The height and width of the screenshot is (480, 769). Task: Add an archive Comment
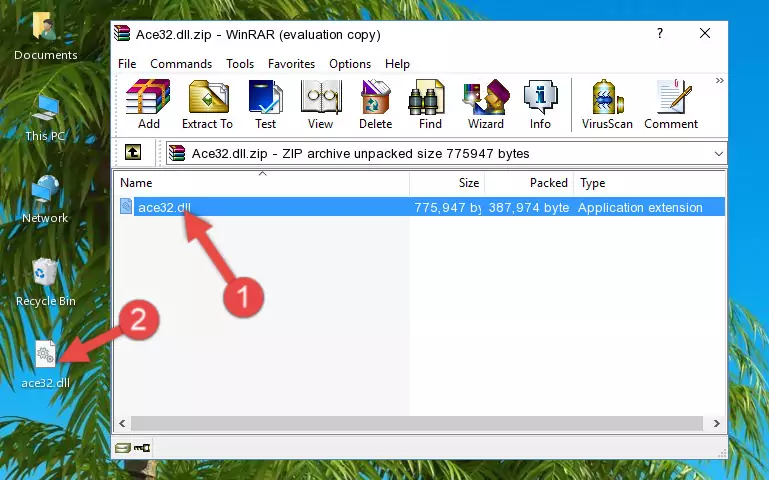point(671,104)
